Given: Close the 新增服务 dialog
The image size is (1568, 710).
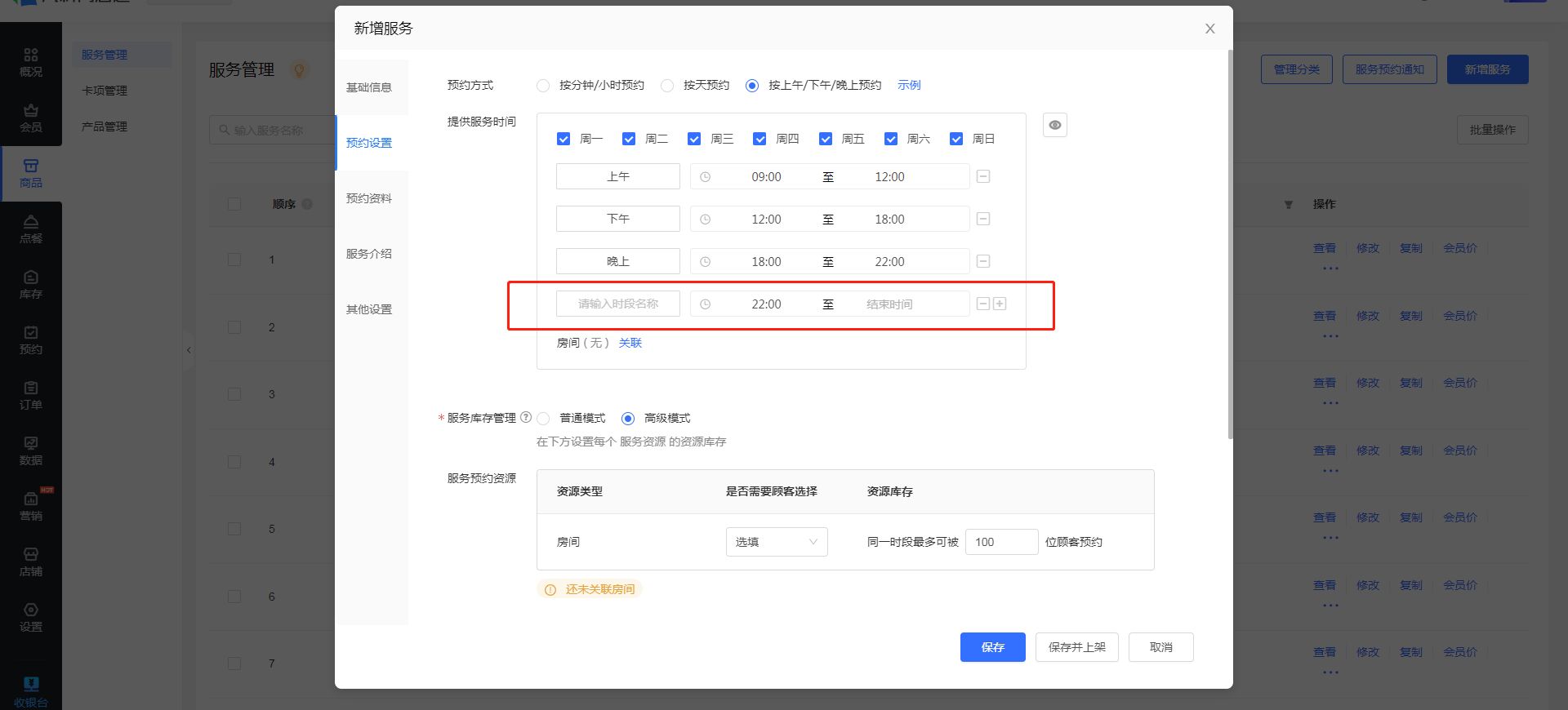Looking at the screenshot, I should (x=1210, y=29).
